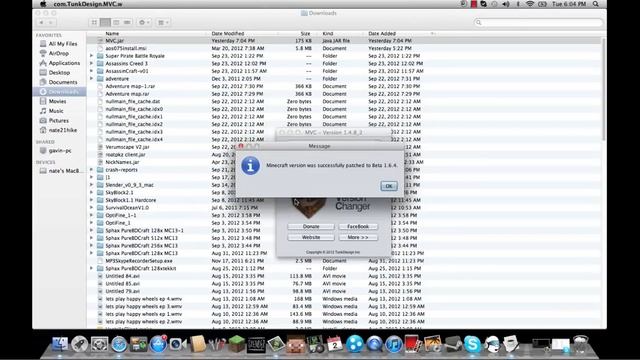Click the Spotlight magnifier in menu bar
Image resolution: width=640 pixels, height=360 pixels.
pyautogui.click(x=596, y=4)
